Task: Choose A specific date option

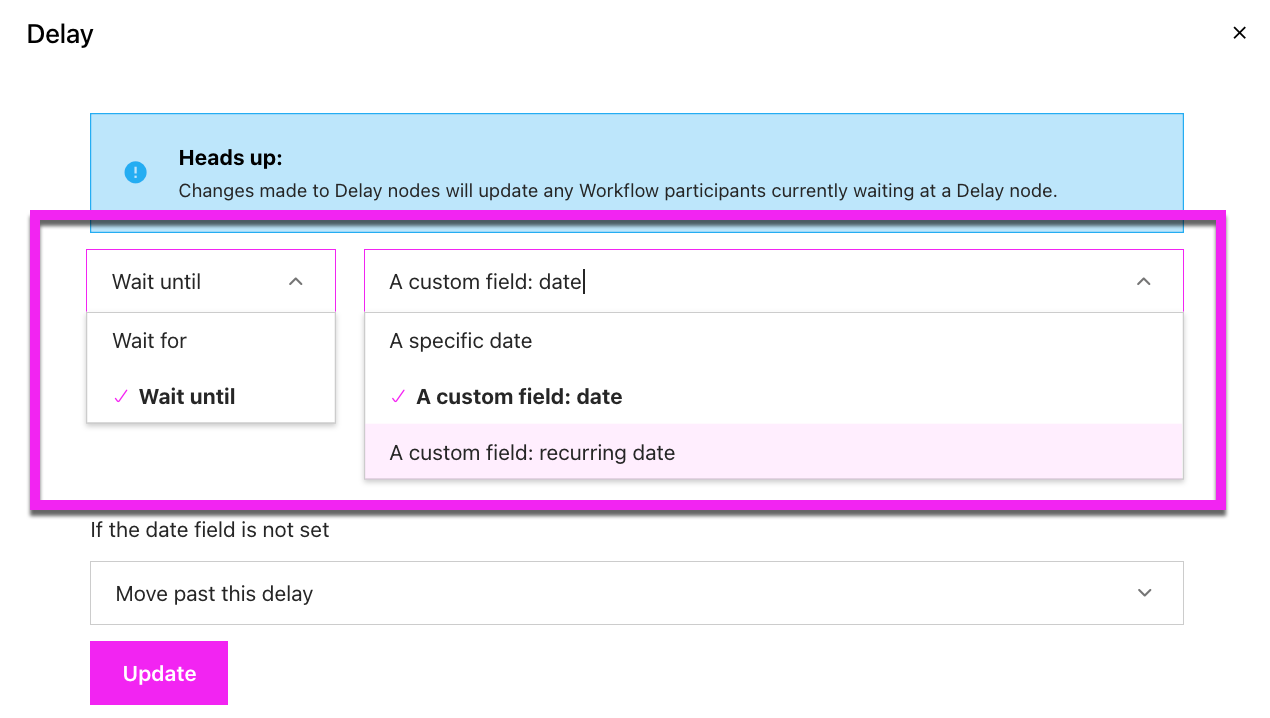Action: (460, 340)
